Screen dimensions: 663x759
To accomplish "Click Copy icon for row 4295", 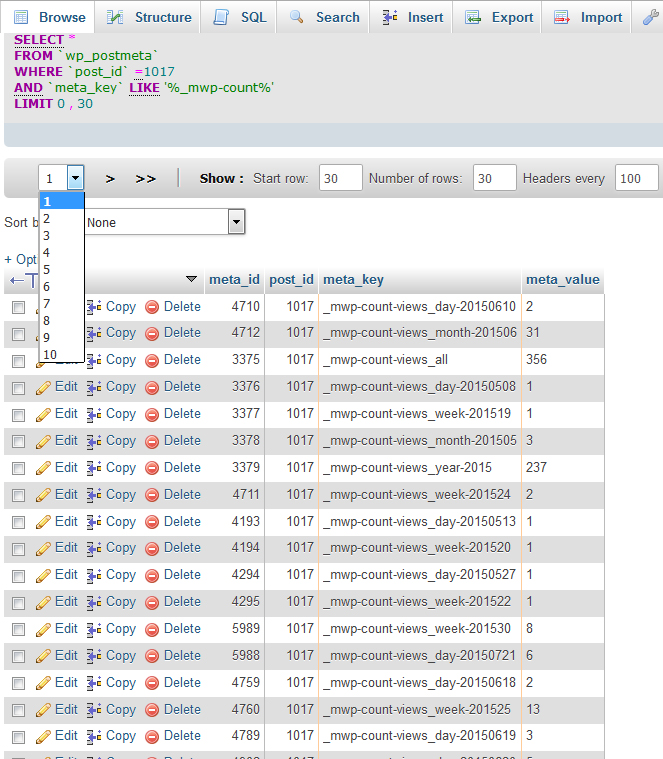I will click(94, 602).
